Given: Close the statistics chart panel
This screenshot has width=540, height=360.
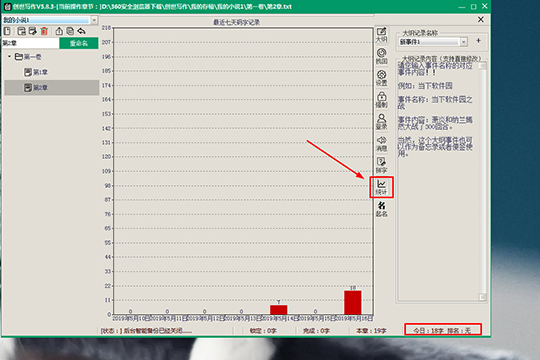Looking at the screenshot, I should click(481, 20).
